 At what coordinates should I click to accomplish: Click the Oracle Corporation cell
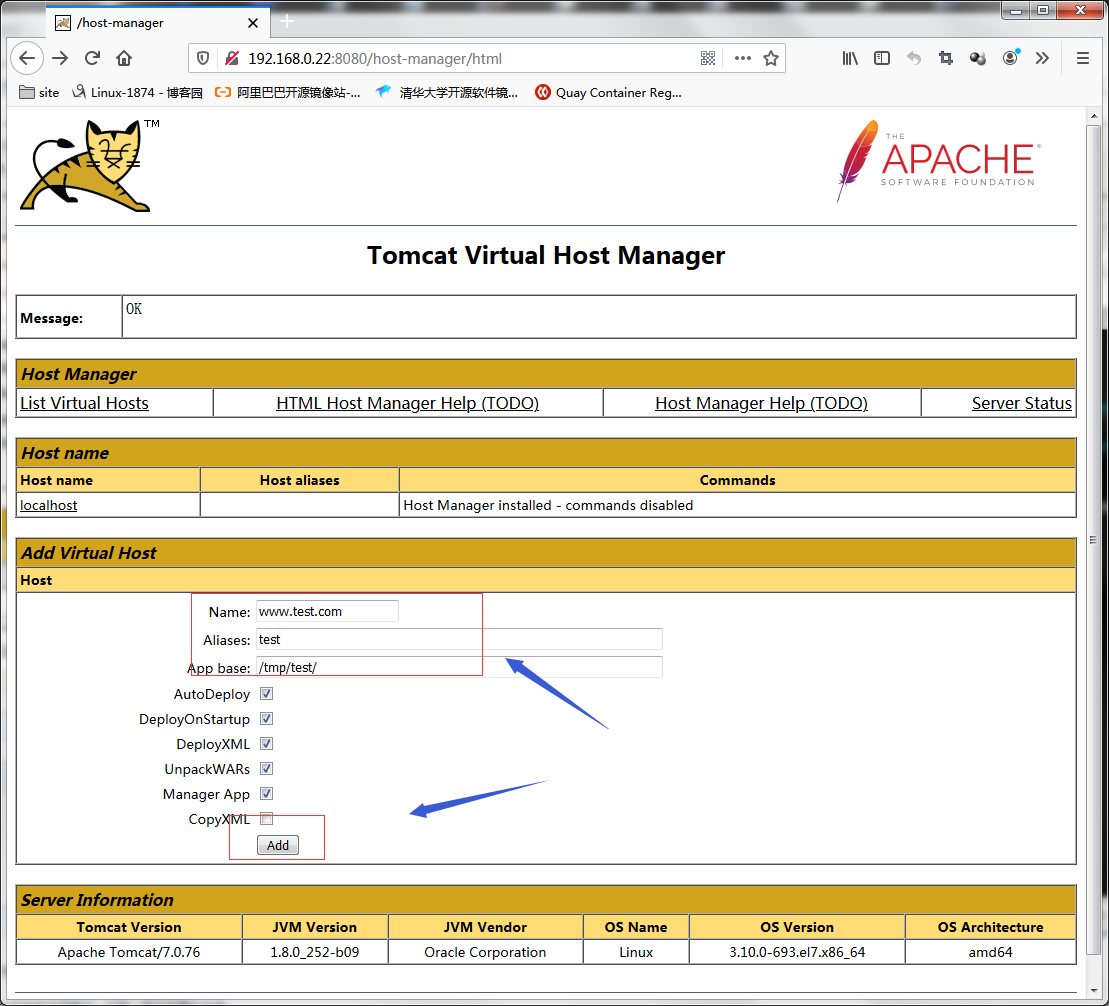(x=485, y=952)
